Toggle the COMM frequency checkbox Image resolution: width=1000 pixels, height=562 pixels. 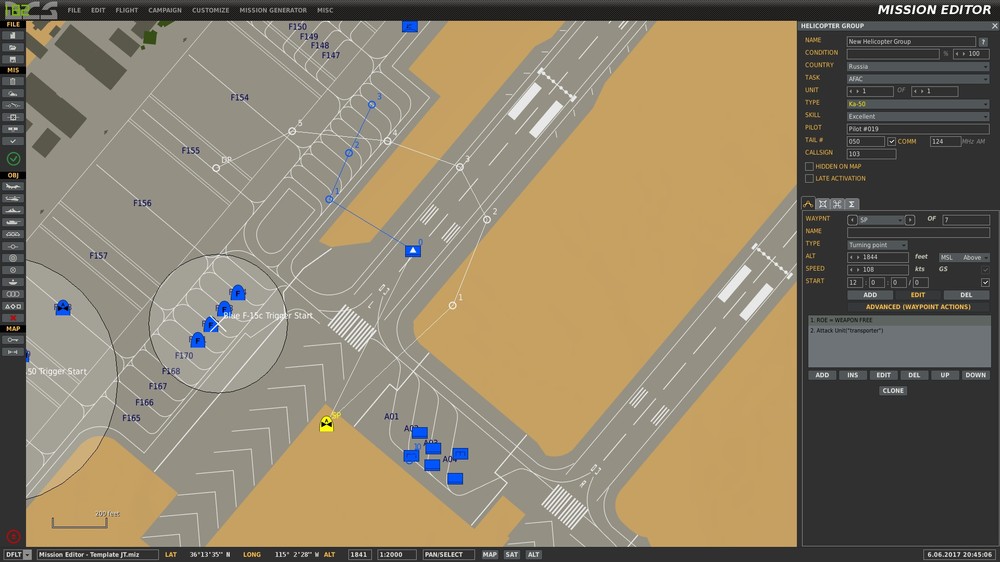pyautogui.click(x=892, y=142)
